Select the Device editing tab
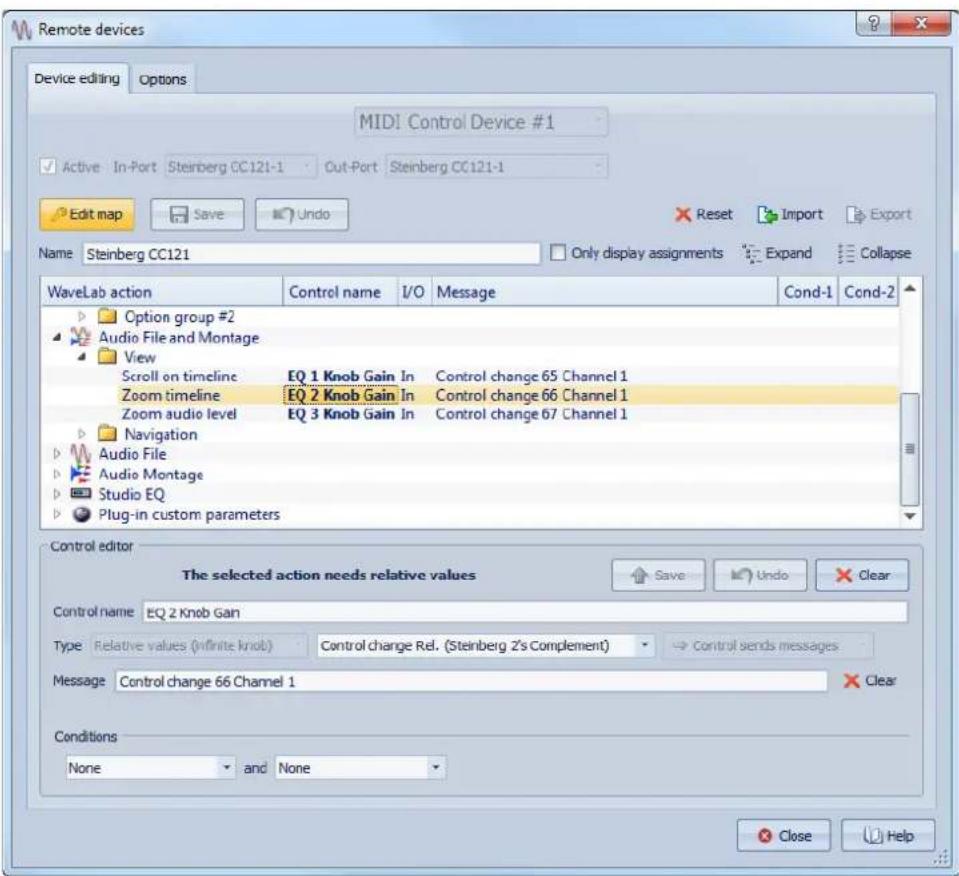959x876 pixels. coord(77,79)
